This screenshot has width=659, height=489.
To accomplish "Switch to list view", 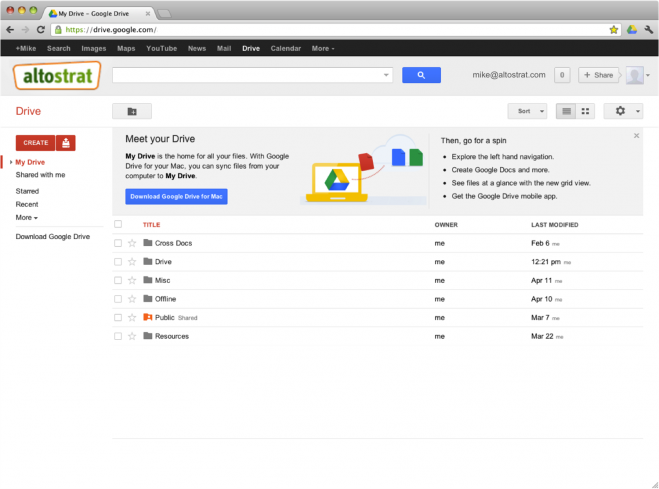I will point(566,111).
